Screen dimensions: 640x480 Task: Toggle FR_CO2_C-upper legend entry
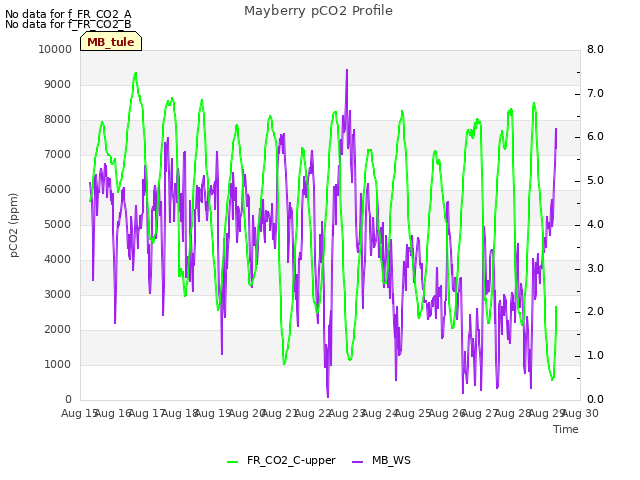click(x=281, y=460)
